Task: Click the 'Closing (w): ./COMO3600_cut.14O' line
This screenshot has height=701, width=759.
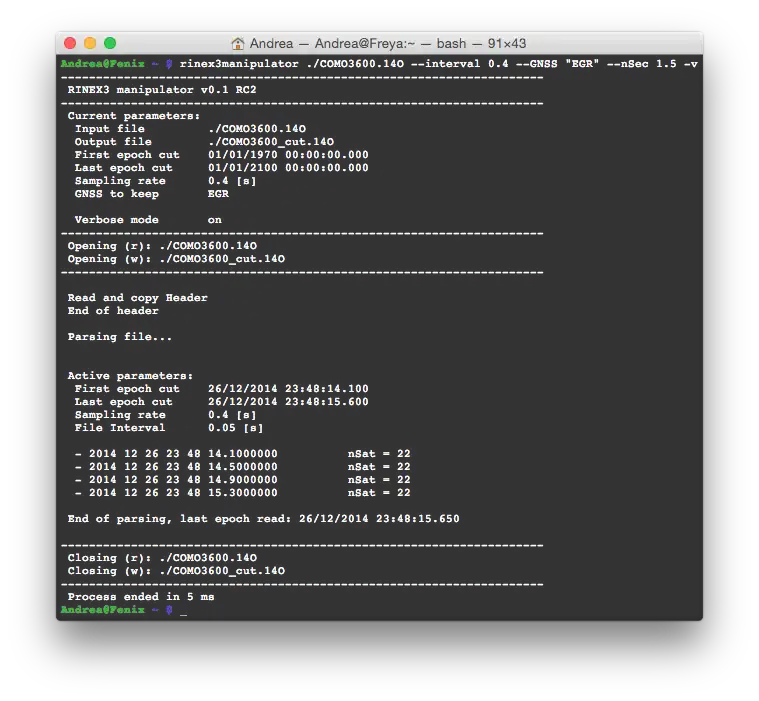Action: (x=176, y=571)
